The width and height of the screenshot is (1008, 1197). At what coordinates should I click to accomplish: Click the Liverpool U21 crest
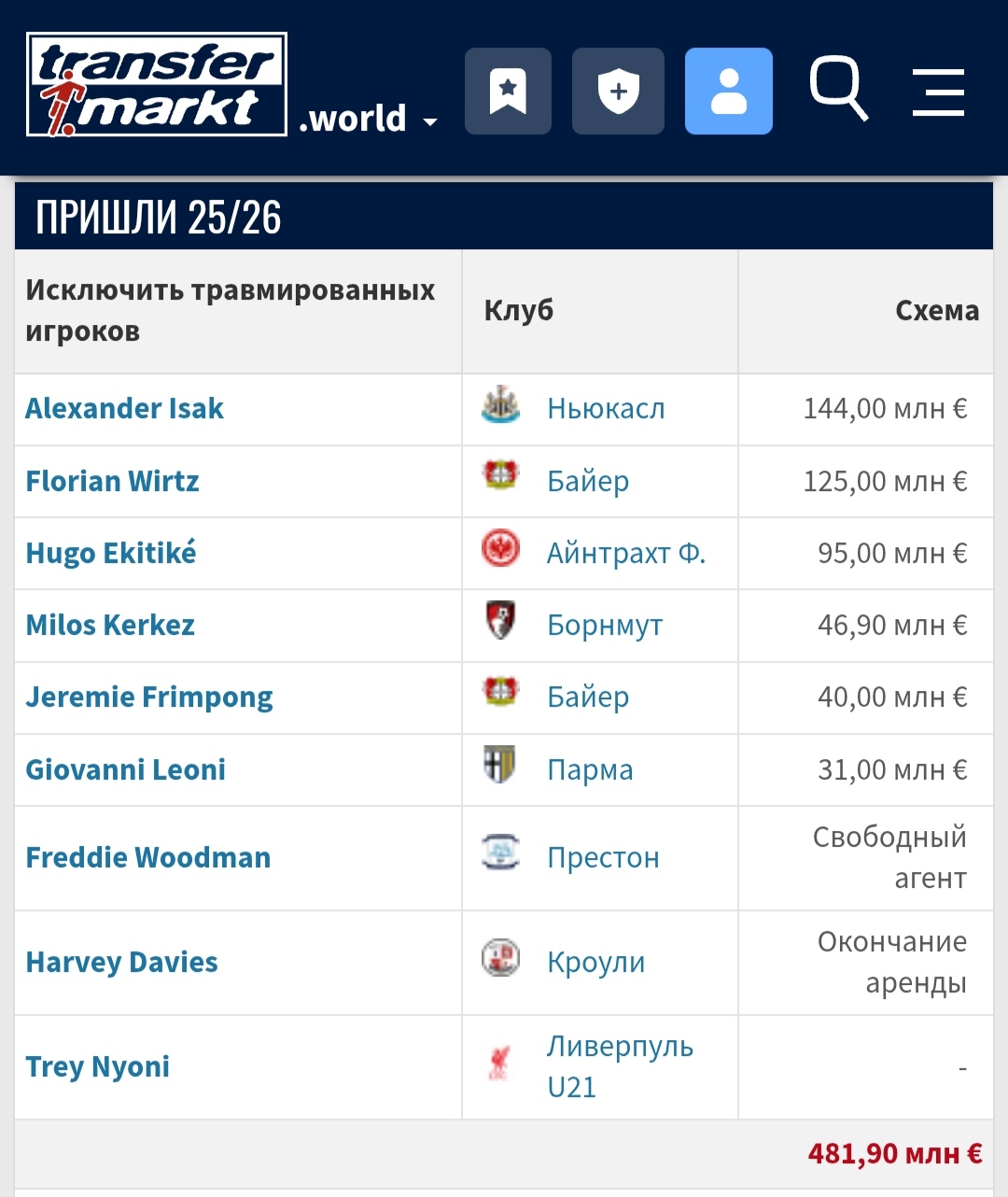(x=500, y=1063)
